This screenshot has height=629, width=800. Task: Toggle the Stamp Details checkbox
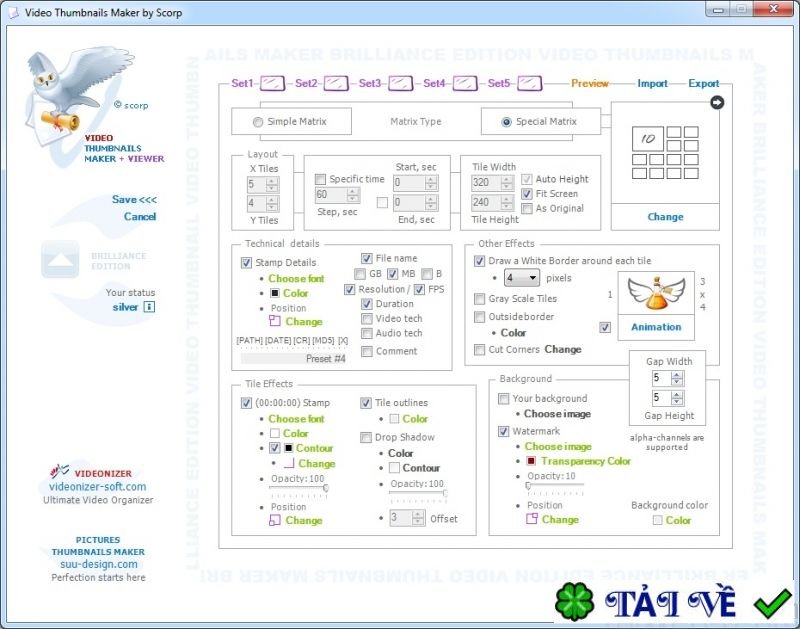(246, 263)
